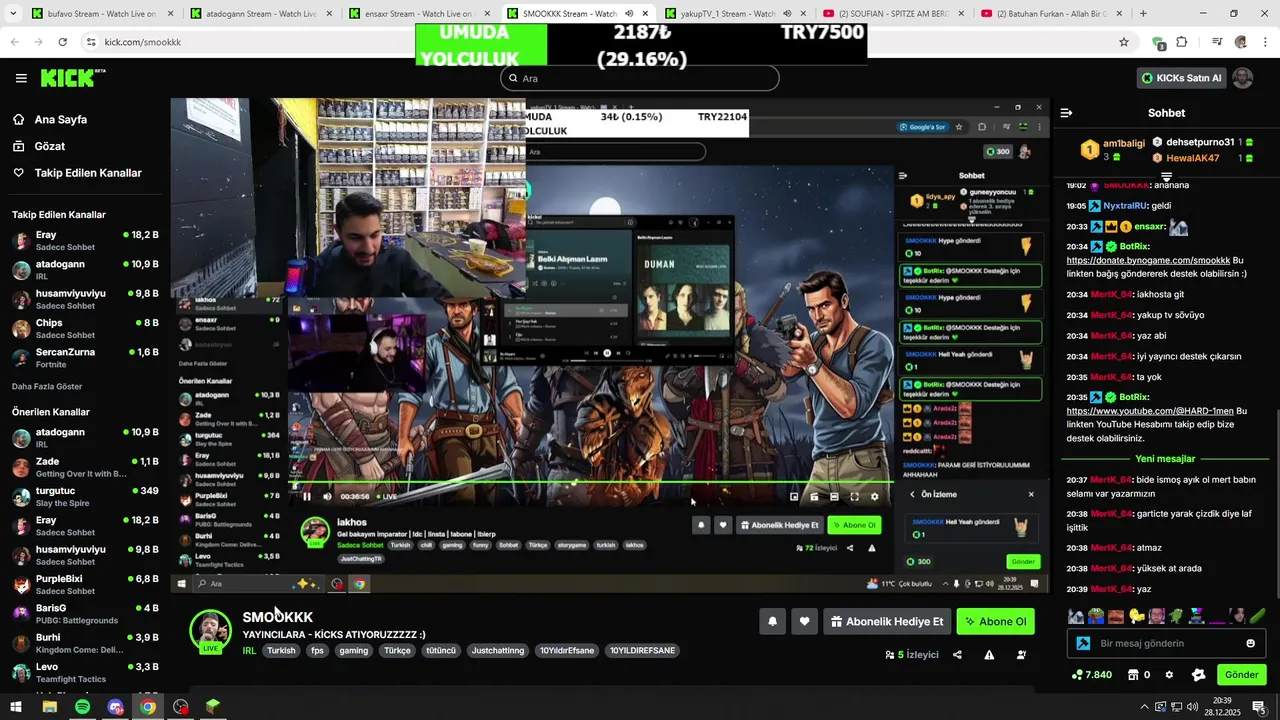Viewport: 1280px width, 720px height.
Task: Click the moderator actions icon beside share
Action: point(1021,655)
